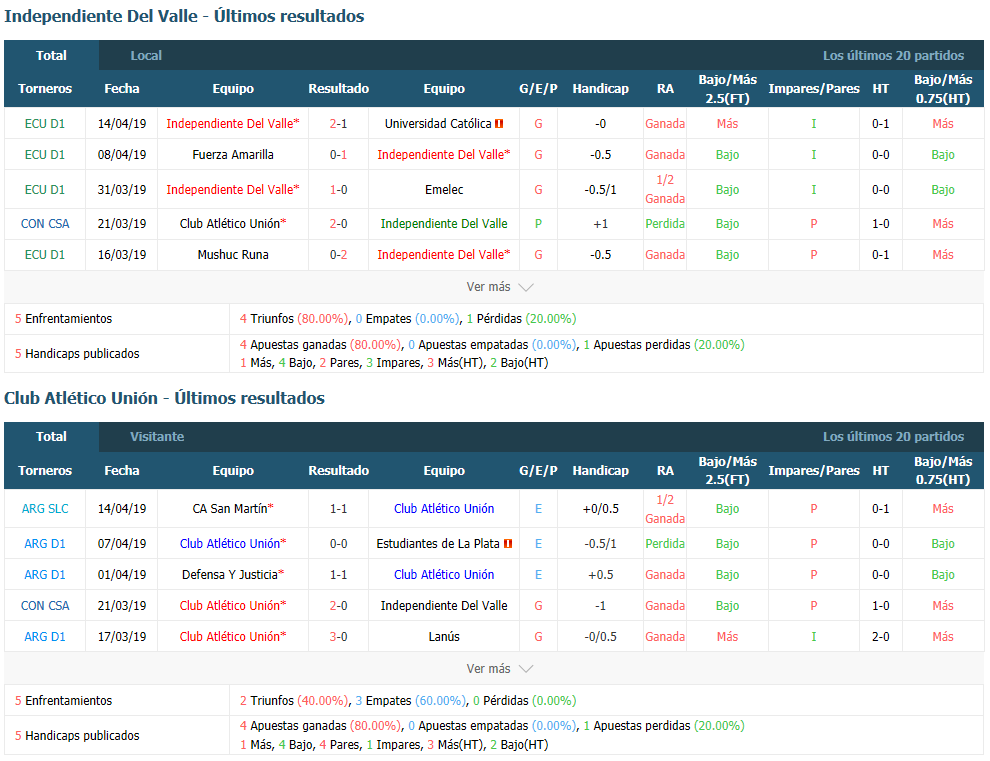Click the 3-0 result versus Lanús

pyautogui.click(x=338, y=637)
